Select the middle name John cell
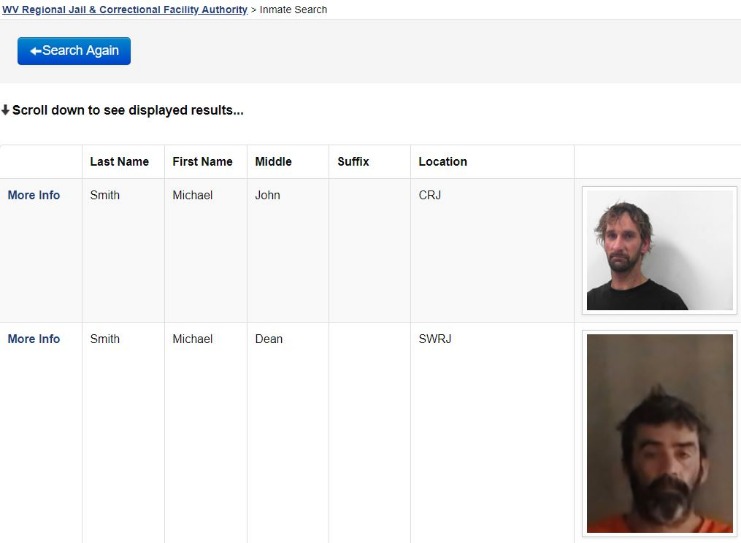The image size is (741, 543). tap(268, 195)
